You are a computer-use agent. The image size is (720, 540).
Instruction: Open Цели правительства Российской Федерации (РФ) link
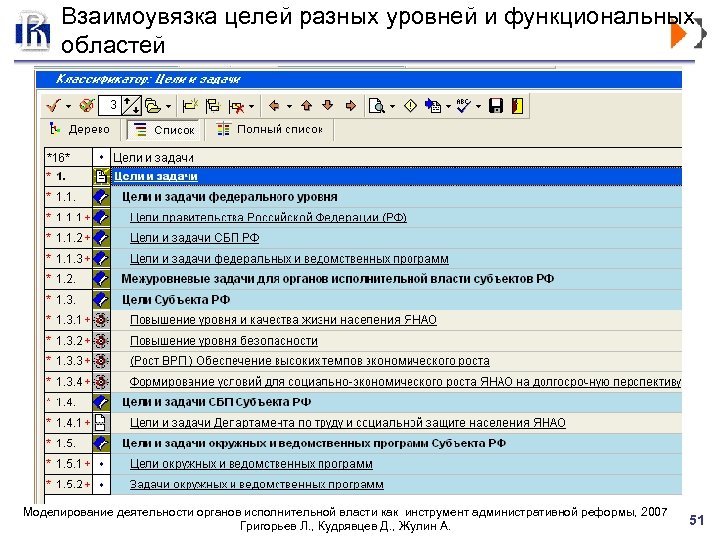pyautogui.click(x=268, y=218)
